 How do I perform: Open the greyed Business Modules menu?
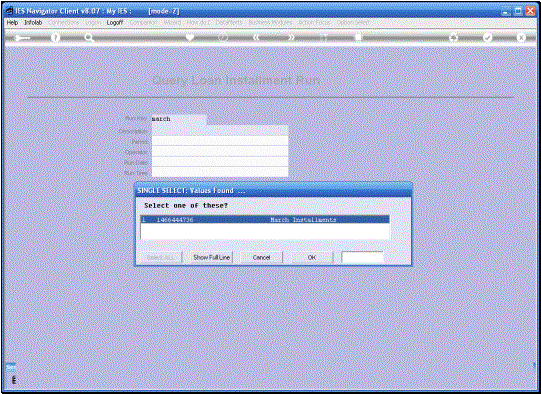pyautogui.click(x=270, y=22)
